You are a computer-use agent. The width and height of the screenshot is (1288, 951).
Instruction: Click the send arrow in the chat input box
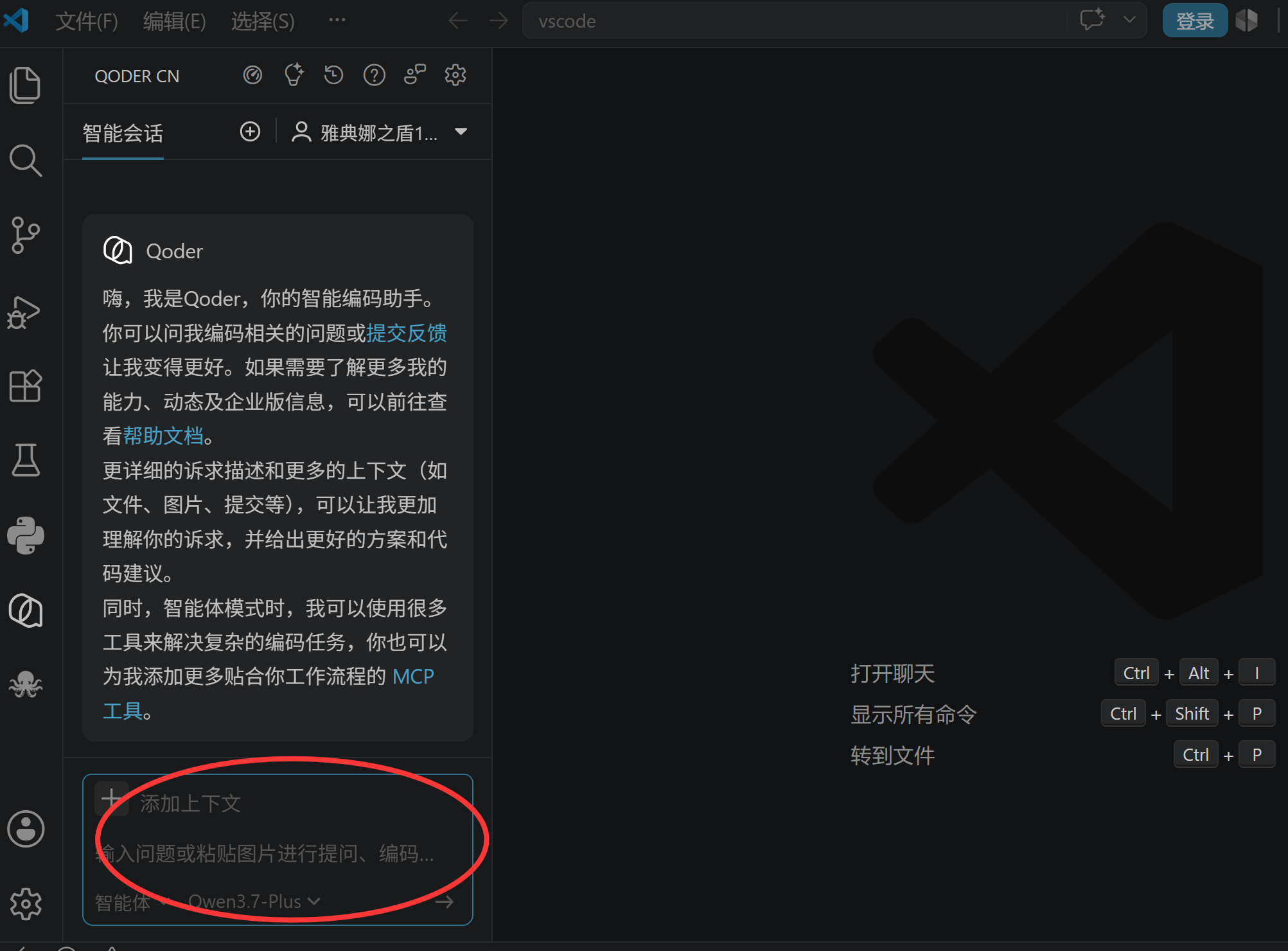pyautogui.click(x=445, y=902)
